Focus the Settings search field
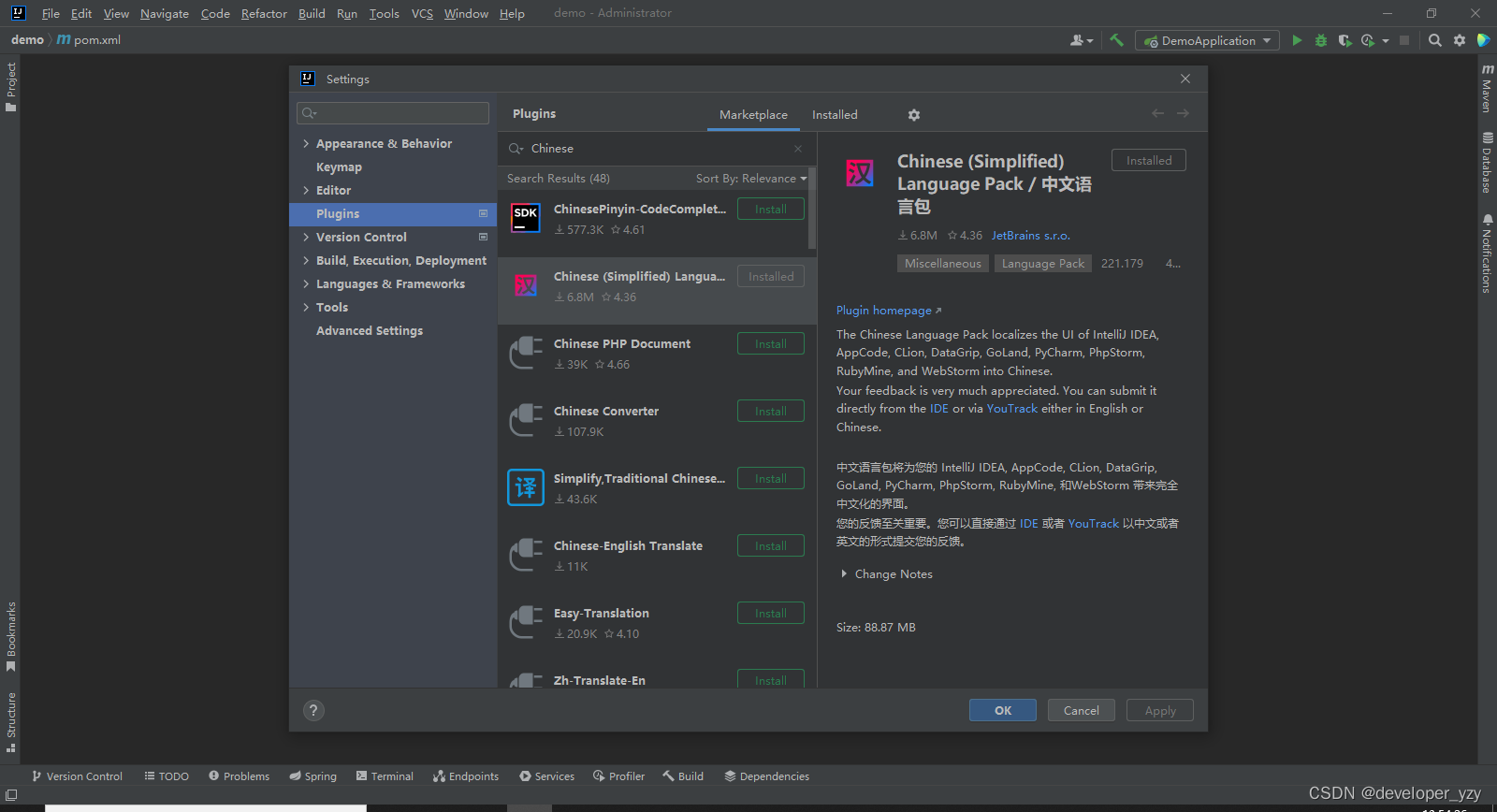1497x812 pixels. pos(393,113)
